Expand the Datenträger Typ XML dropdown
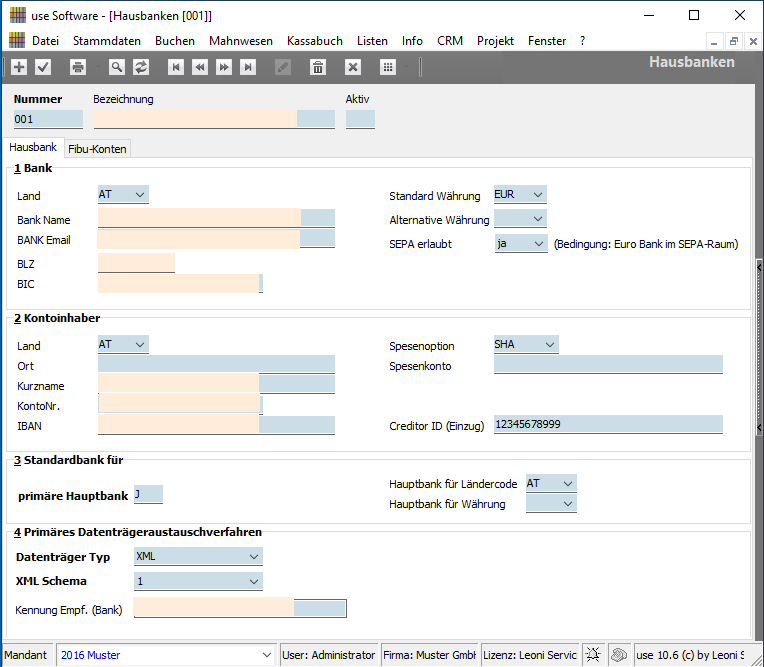The image size is (764, 667). [x=253, y=556]
